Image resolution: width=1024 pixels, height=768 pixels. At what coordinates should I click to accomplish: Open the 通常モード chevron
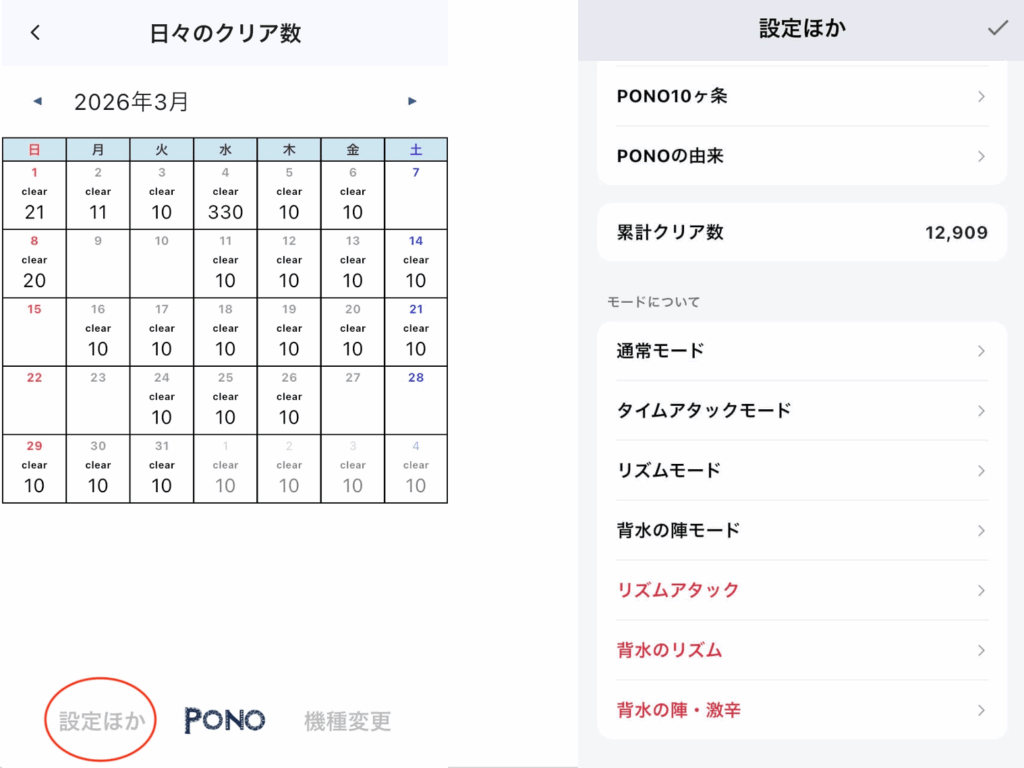tap(981, 351)
